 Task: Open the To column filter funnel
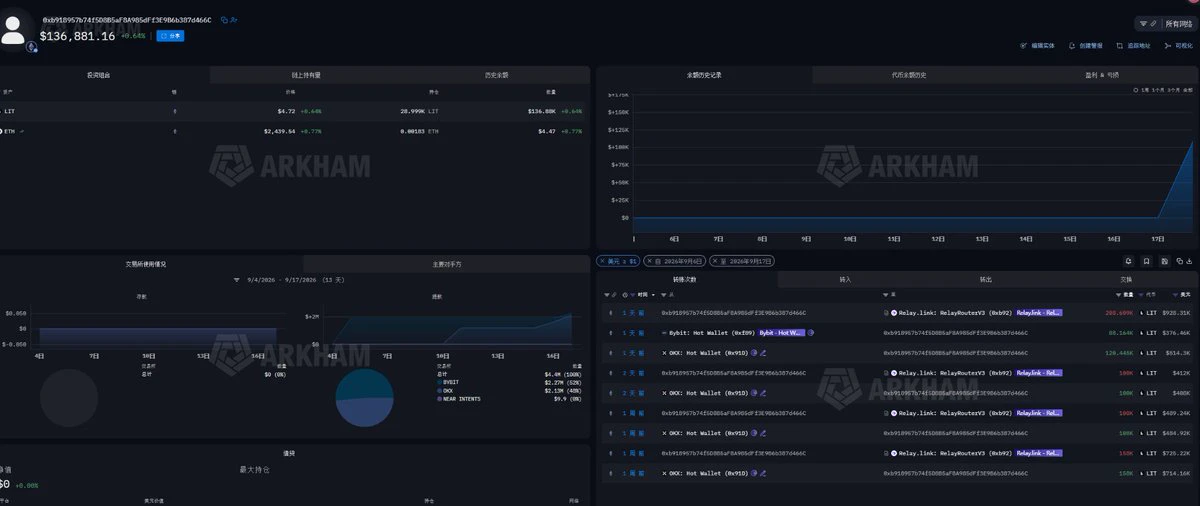point(885,295)
